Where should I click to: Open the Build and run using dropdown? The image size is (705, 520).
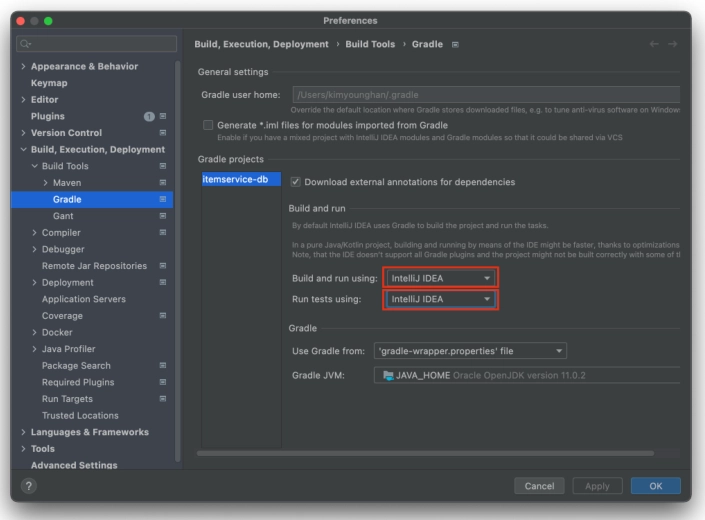tap(440, 278)
